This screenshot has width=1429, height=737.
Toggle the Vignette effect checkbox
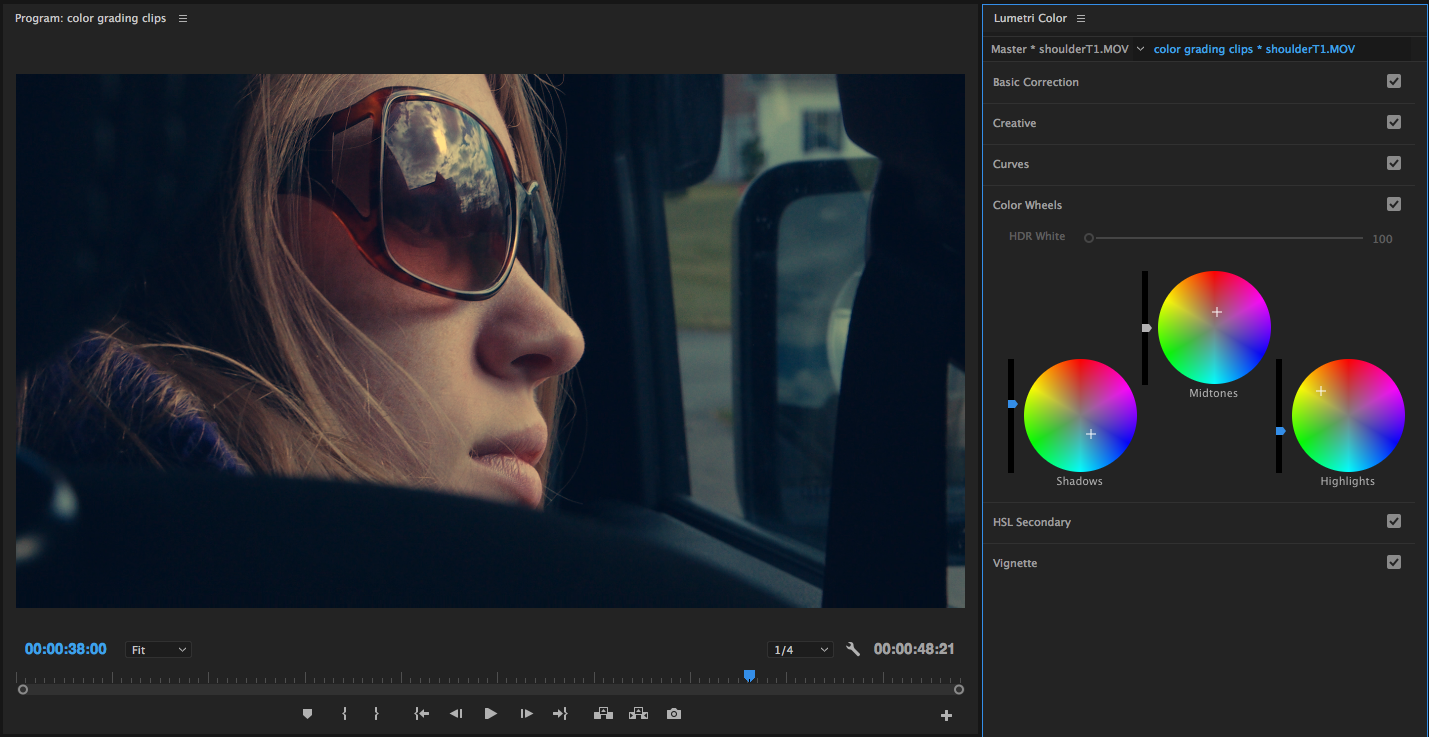(1393, 561)
